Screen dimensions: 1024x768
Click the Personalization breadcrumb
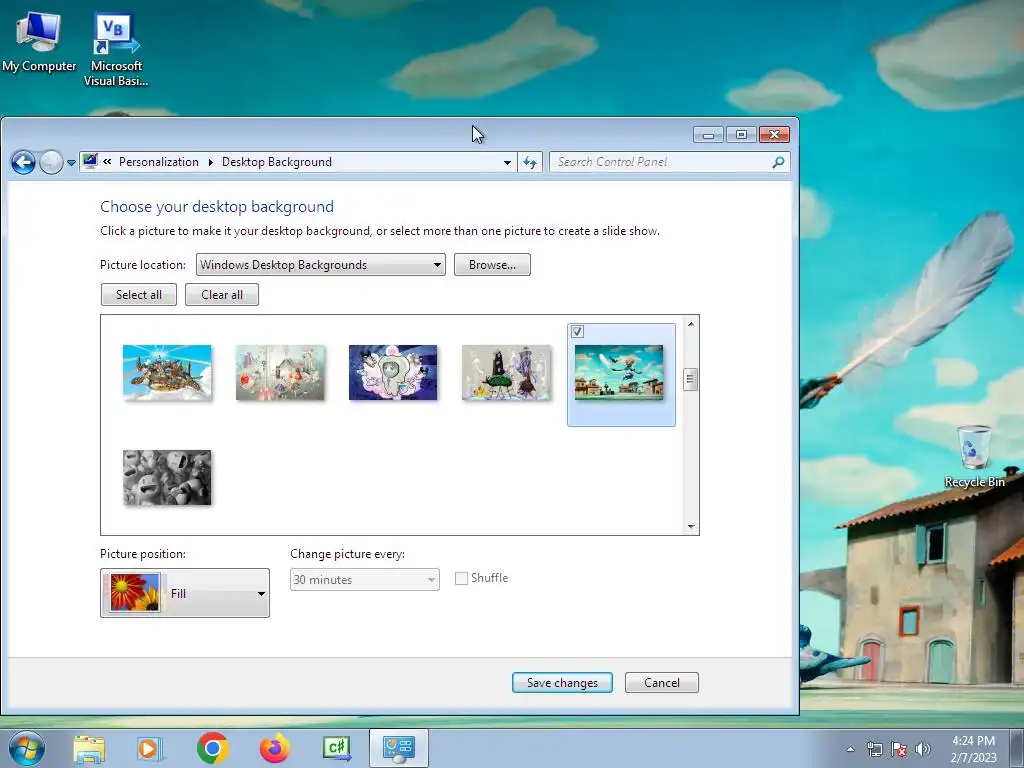pos(159,162)
